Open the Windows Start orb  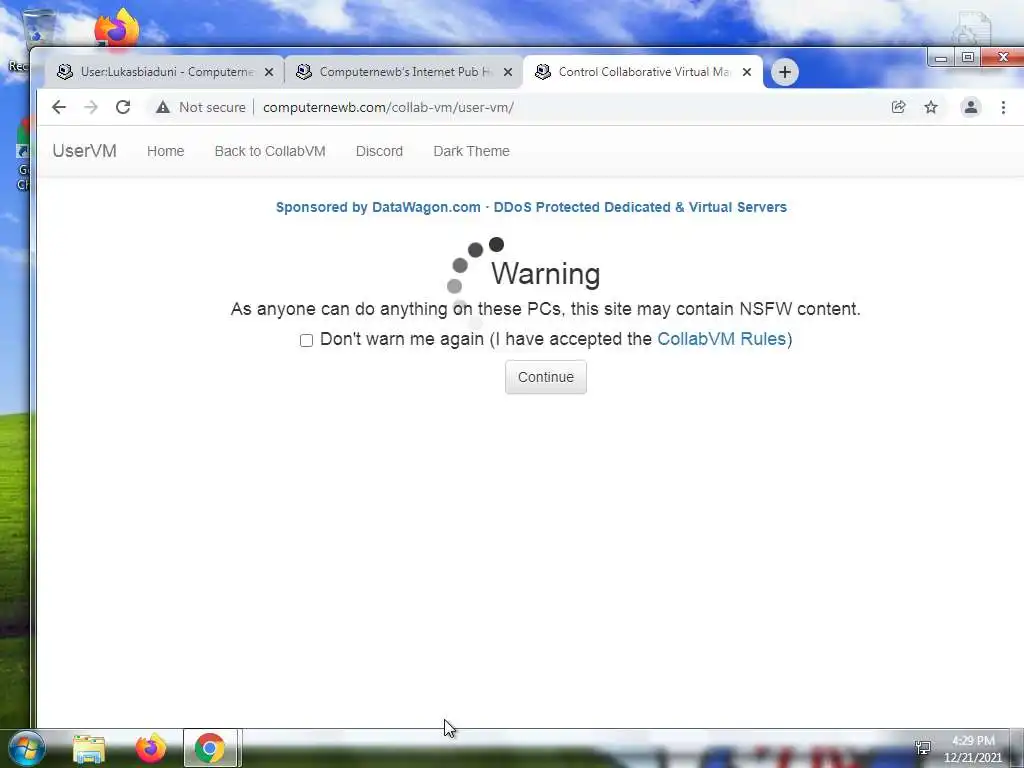[27, 748]
